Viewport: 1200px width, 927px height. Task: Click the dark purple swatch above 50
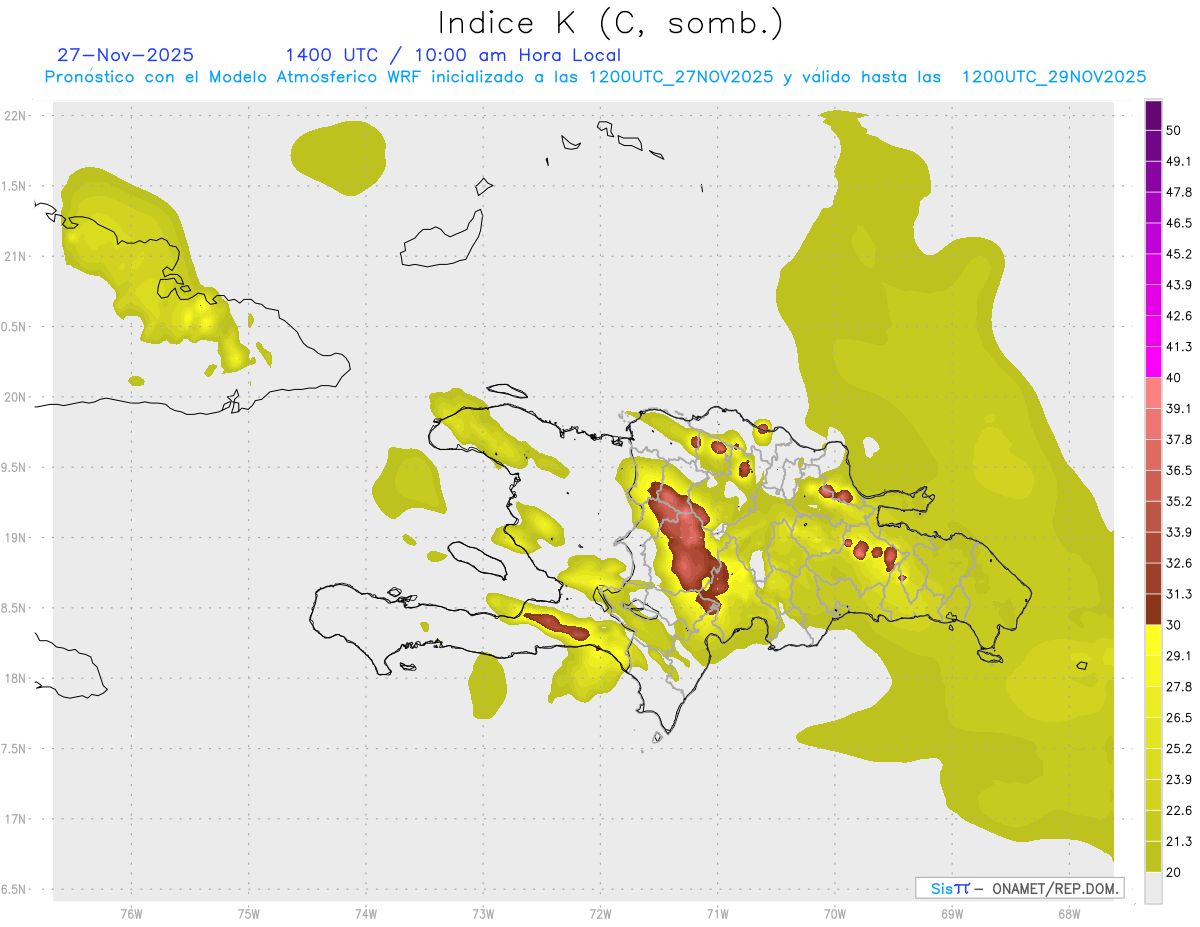pyautogui.click(x=1153, y=116)
